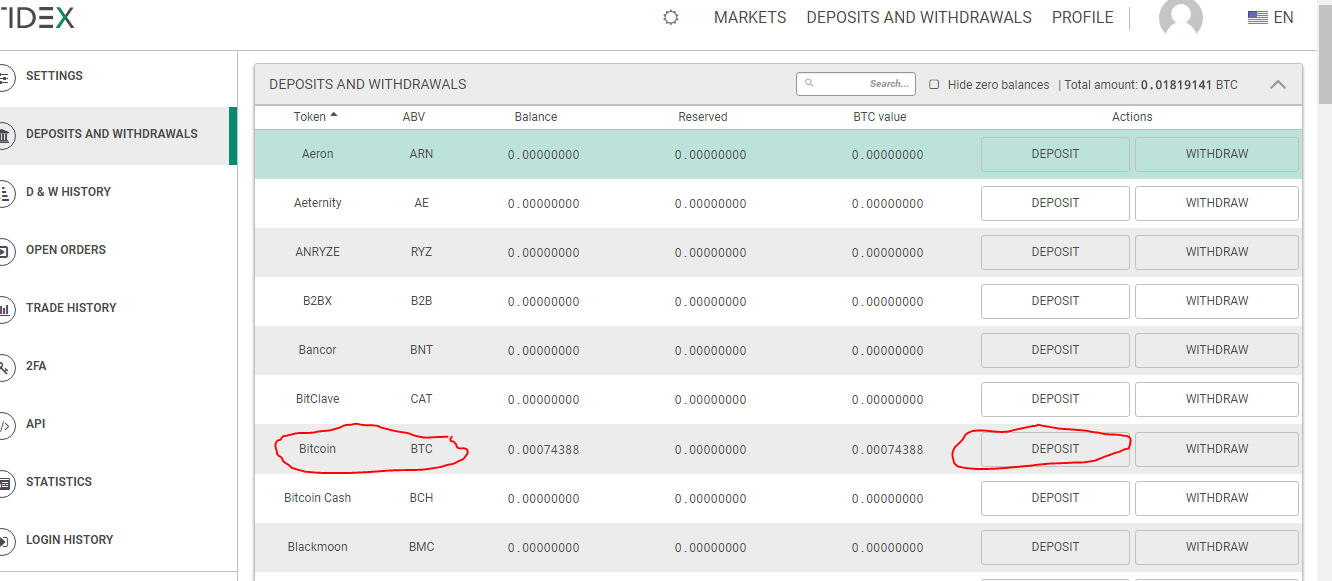Image resolution: width=1332 pixels, height=581 pixels.
Task: Select the Bitcoin token name
Action: click(x=317, y=449)
